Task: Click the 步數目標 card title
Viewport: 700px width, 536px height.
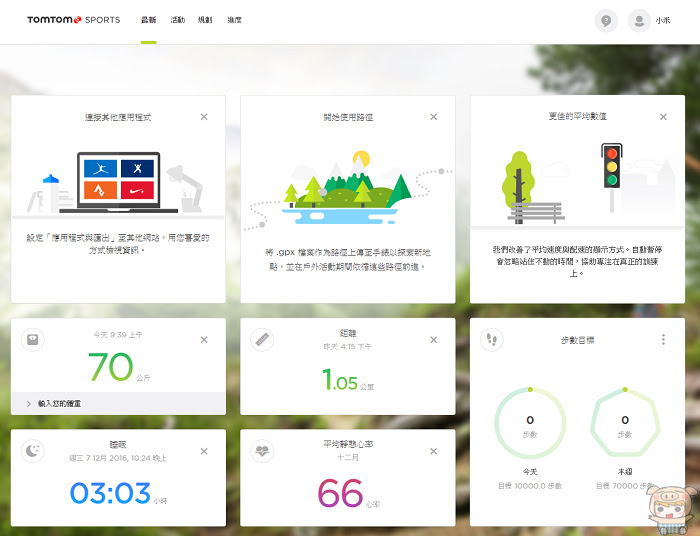Action: click(578, 340)
